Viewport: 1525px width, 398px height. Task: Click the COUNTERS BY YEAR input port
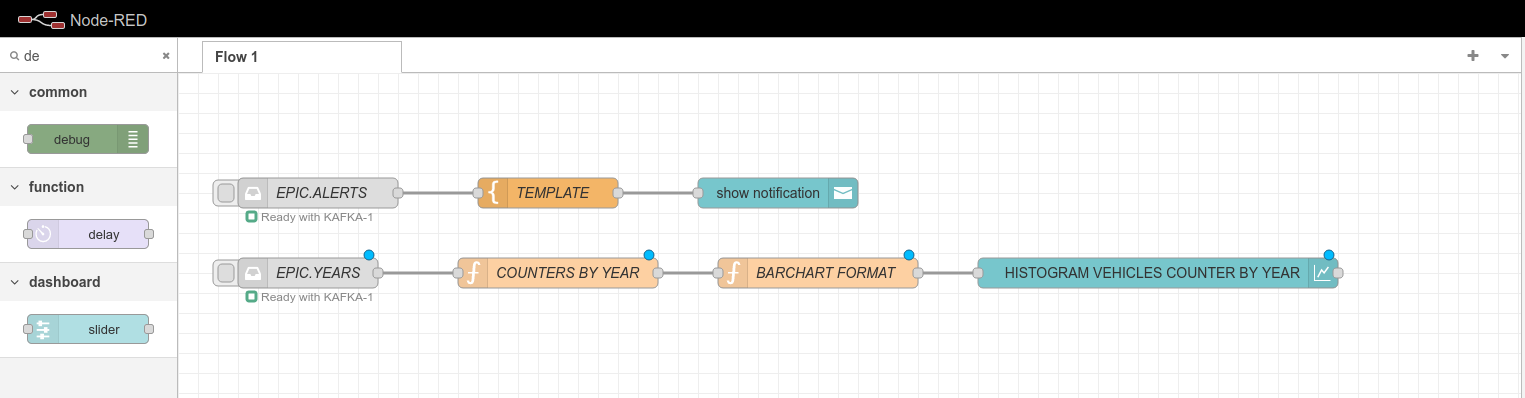coord(458,272)
